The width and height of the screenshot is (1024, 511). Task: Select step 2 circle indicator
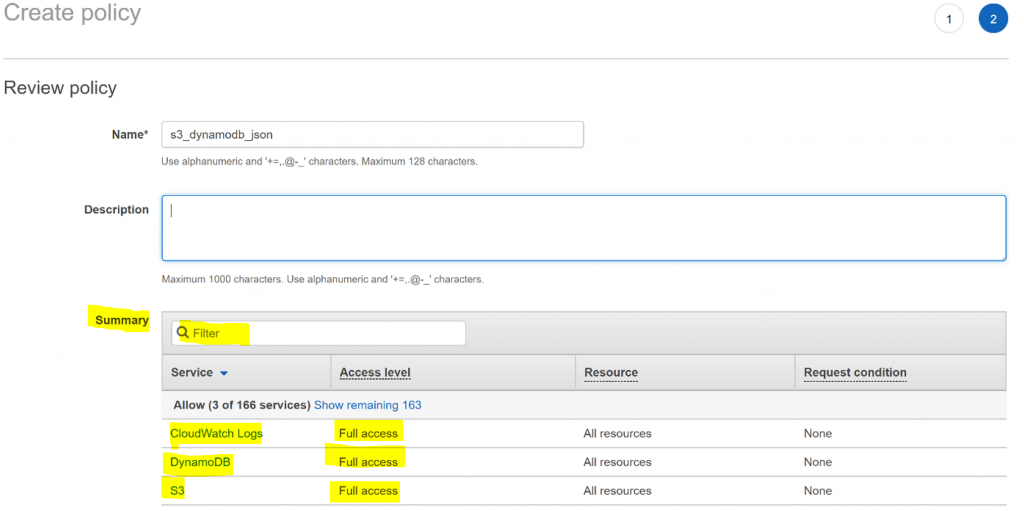[x=993, y=19]
